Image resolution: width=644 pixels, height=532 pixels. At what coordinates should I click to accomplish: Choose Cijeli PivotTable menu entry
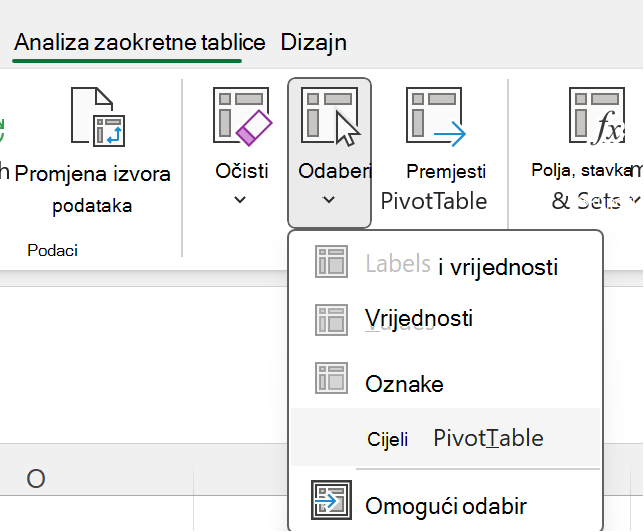click(446, 437)
